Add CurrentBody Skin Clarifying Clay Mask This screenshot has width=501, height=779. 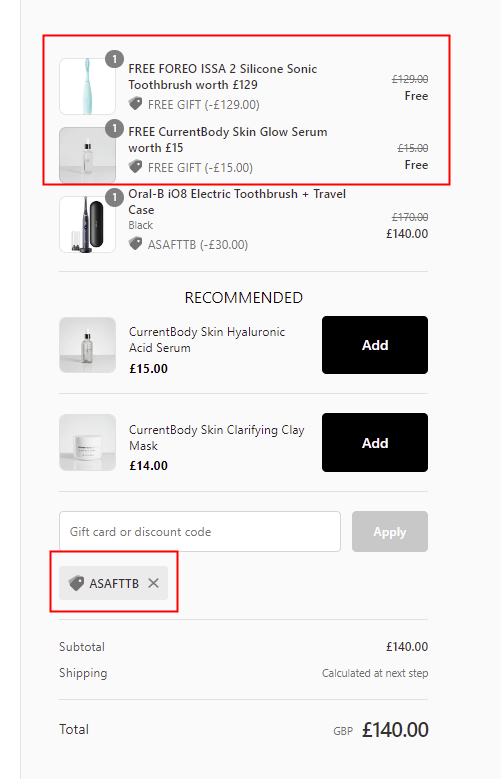pos(375,442)
